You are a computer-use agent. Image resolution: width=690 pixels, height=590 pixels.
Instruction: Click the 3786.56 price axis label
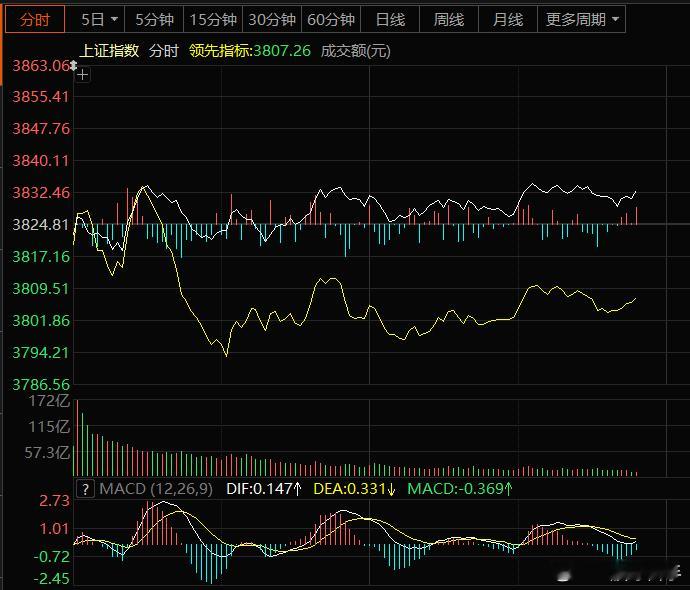coord(41,385)
